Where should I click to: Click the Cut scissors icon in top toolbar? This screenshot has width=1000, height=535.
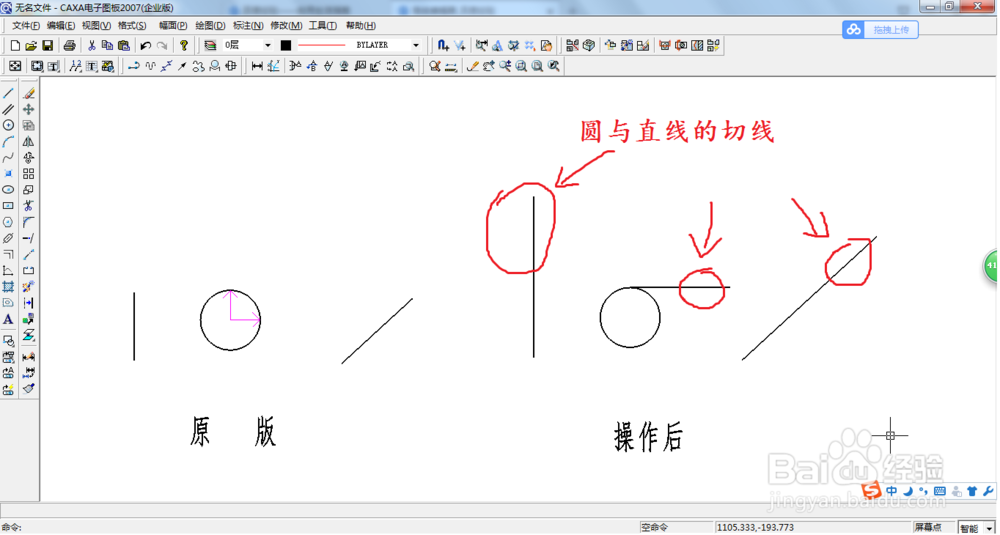tap(92, 45)
